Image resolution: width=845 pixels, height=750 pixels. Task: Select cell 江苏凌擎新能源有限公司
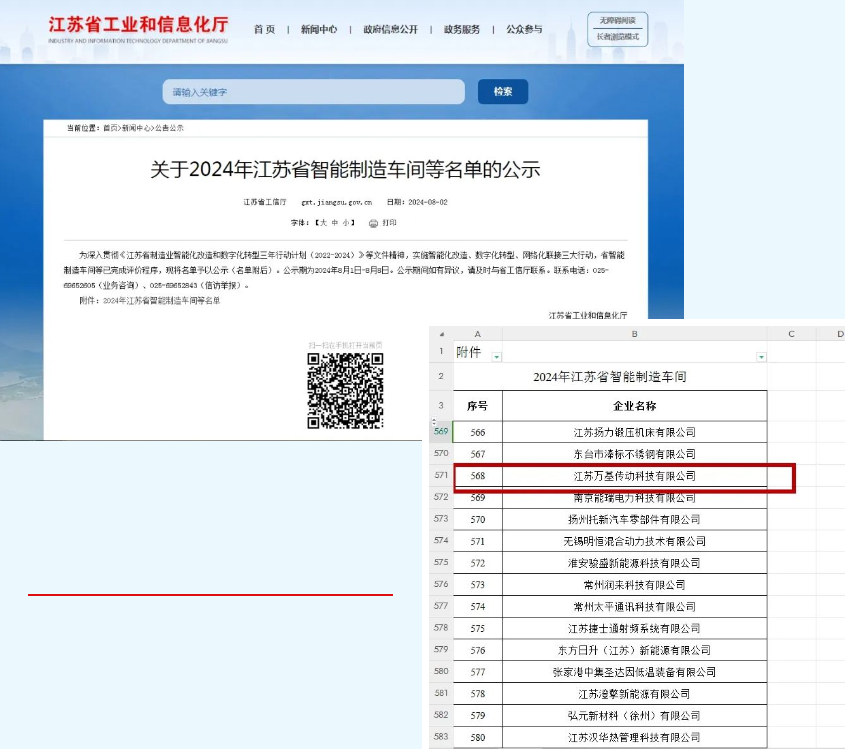point(634,694)
